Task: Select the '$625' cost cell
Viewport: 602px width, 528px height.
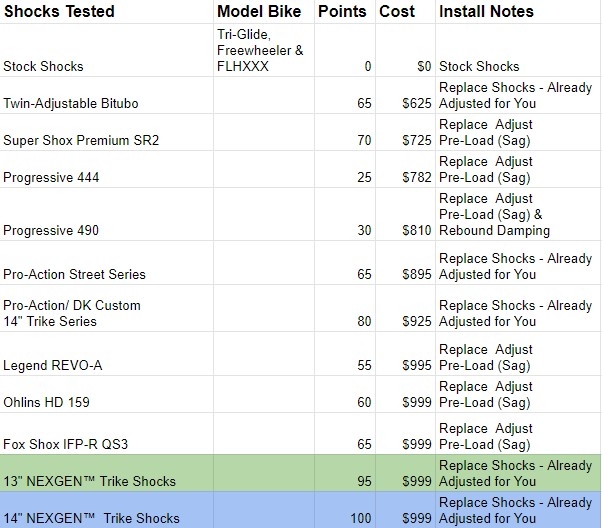Action: [x=405, y=95]
